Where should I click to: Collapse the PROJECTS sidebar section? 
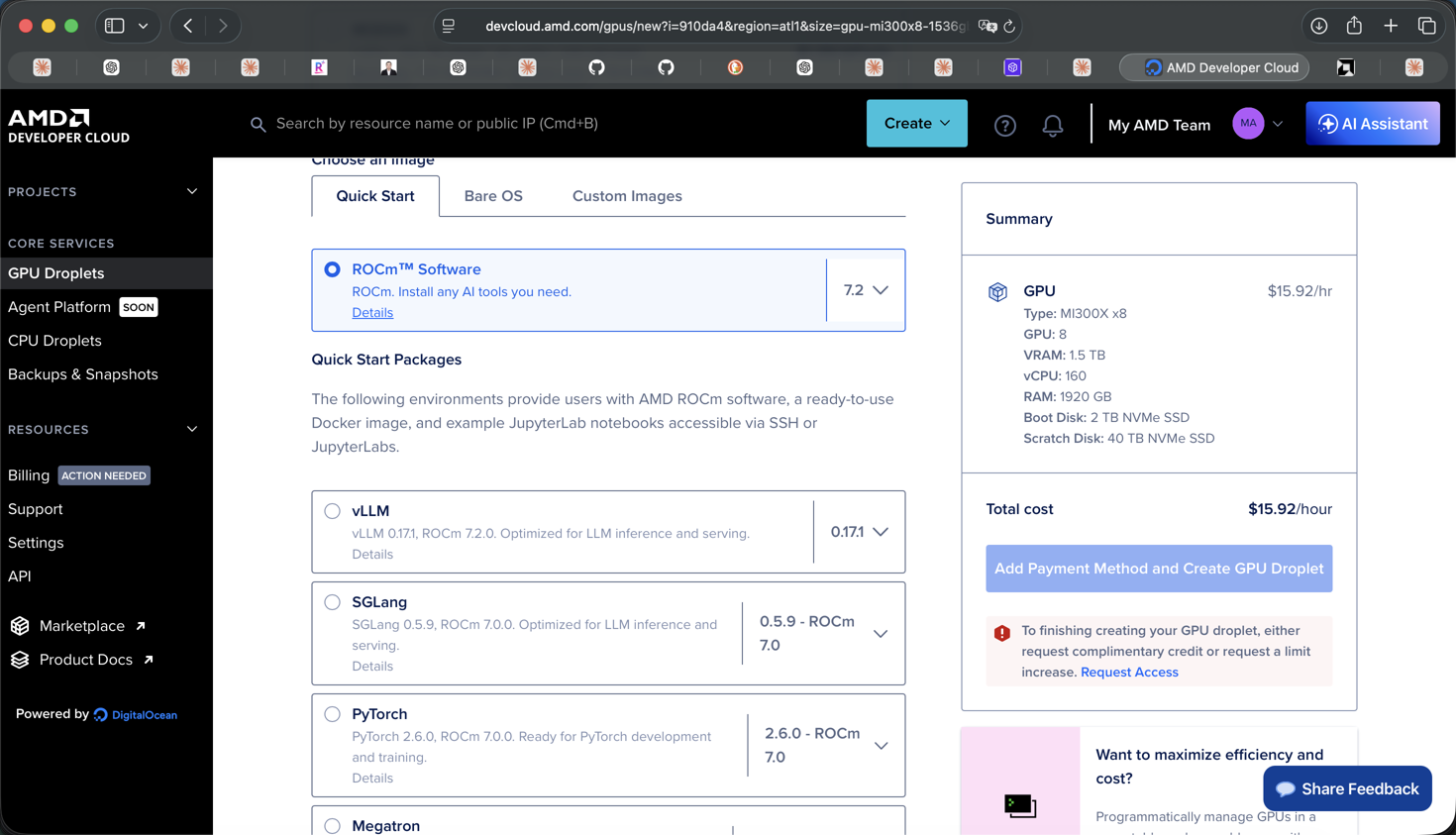192,191
